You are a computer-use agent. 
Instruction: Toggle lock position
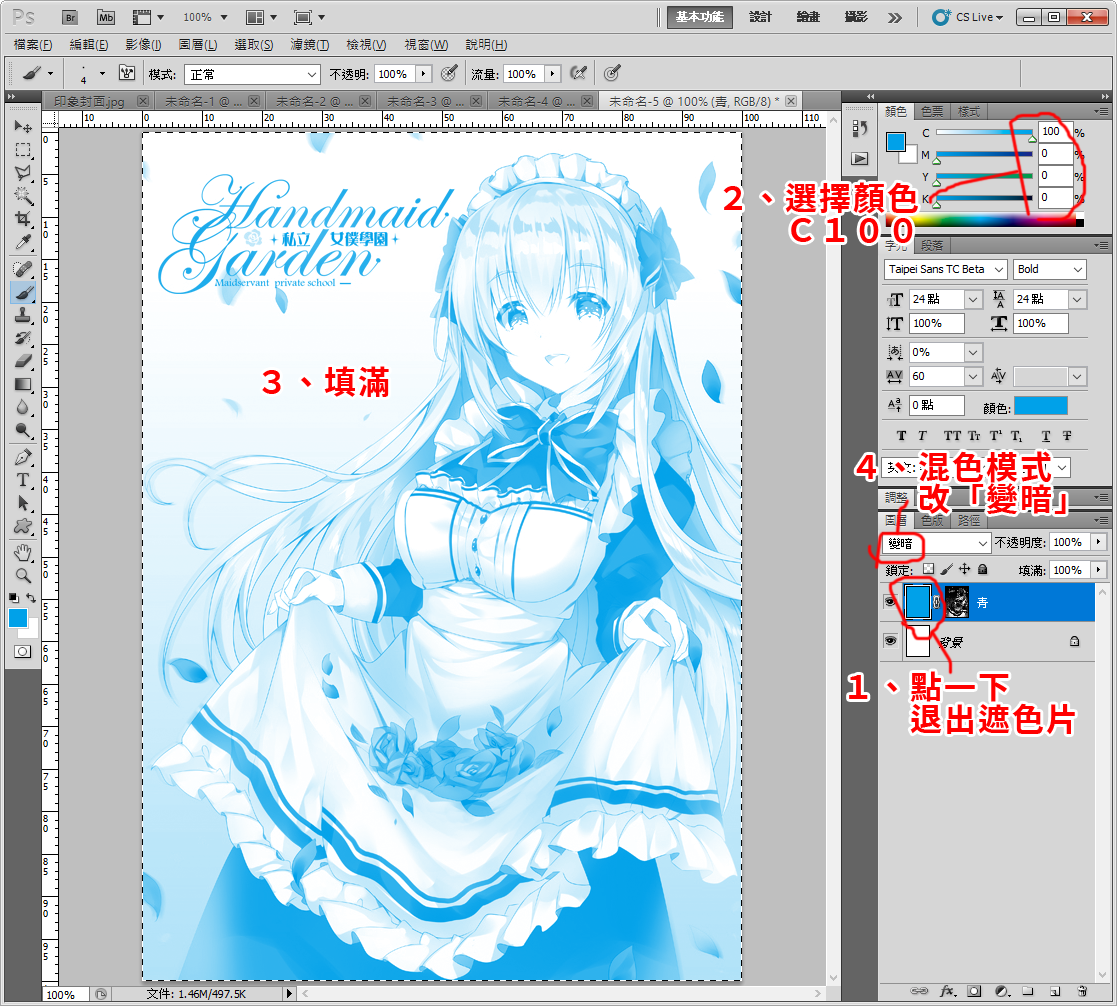click(x=965, y=569)
